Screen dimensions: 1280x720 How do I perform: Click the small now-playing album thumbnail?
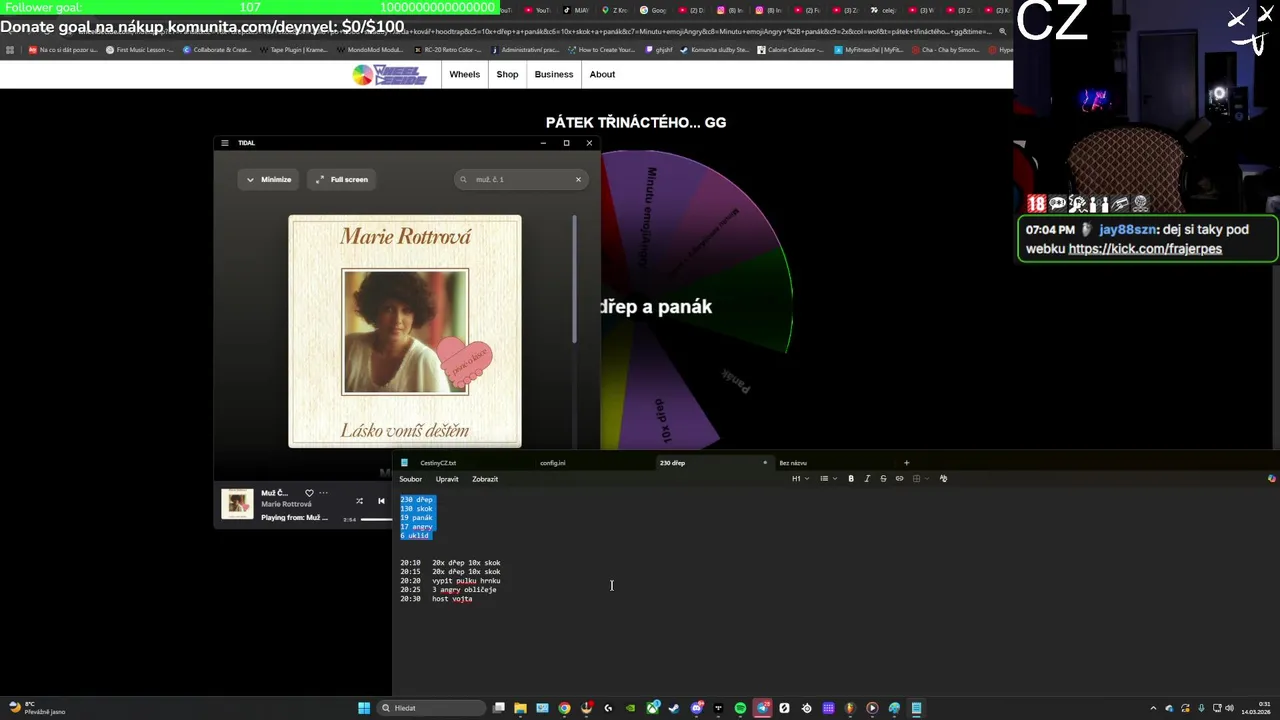tap(237, 505)
